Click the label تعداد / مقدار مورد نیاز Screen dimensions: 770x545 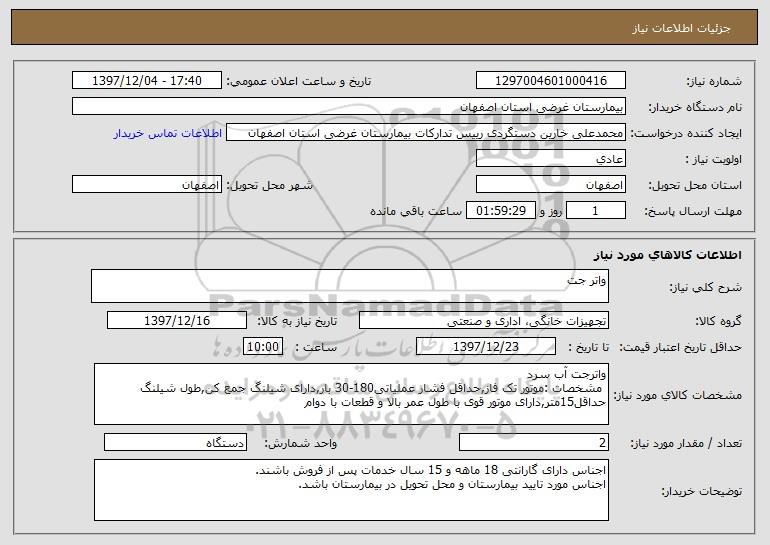686,443
